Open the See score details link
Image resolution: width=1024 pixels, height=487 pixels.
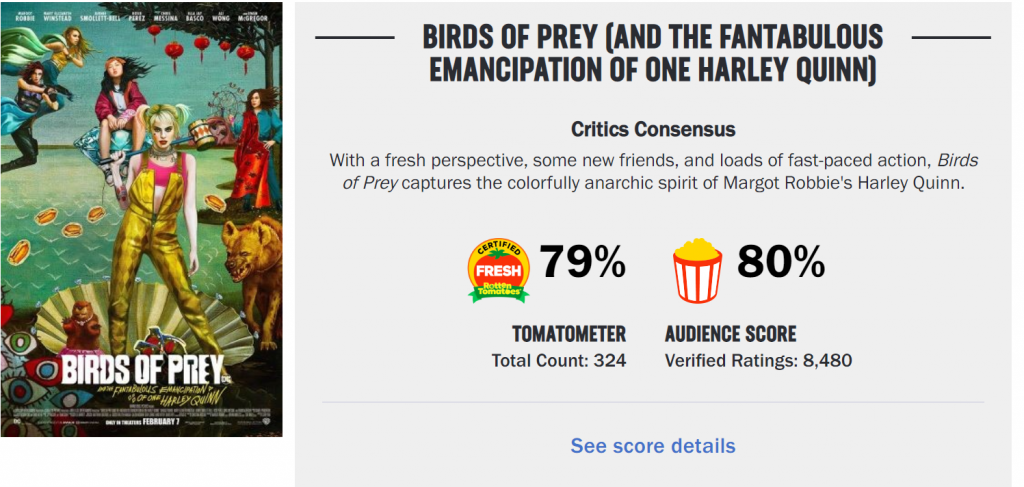(x=652, y=446)
